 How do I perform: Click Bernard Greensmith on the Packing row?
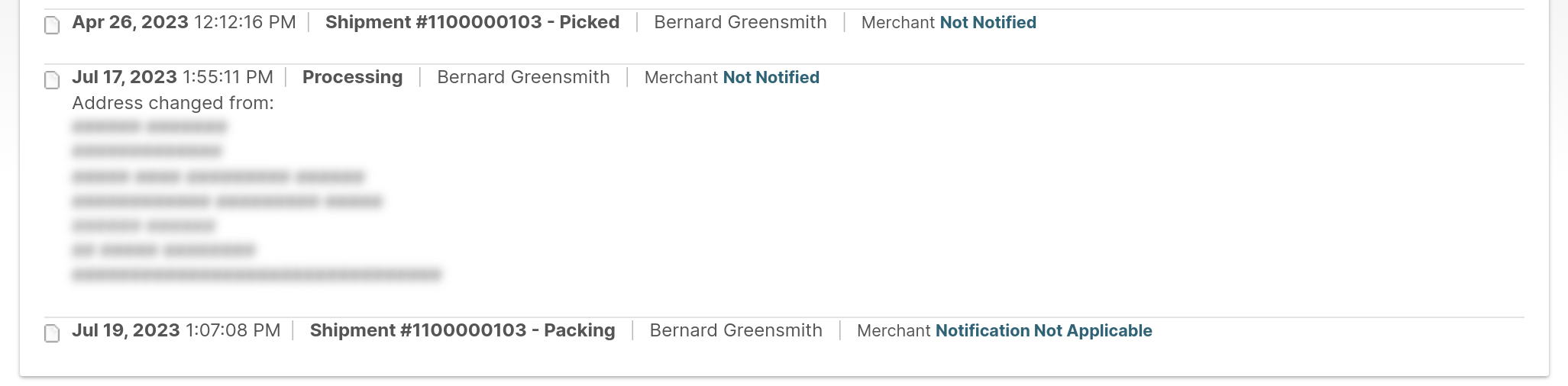pyautogui.click(x=736, y=331)
